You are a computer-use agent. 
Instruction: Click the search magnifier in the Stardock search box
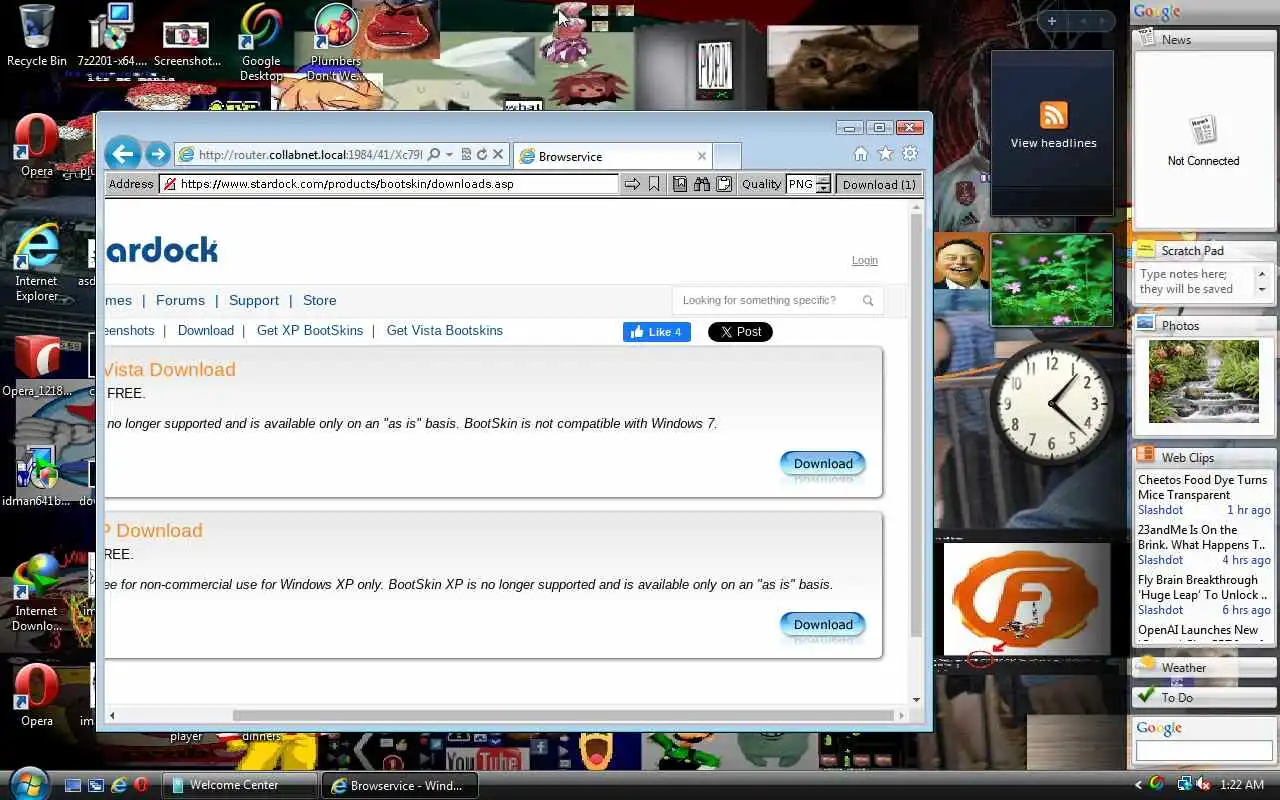pyautogui.click(x=868, y=300)
